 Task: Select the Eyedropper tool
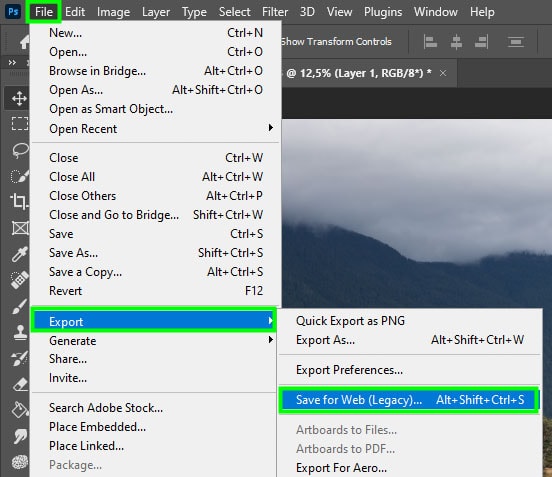(20, 254)
